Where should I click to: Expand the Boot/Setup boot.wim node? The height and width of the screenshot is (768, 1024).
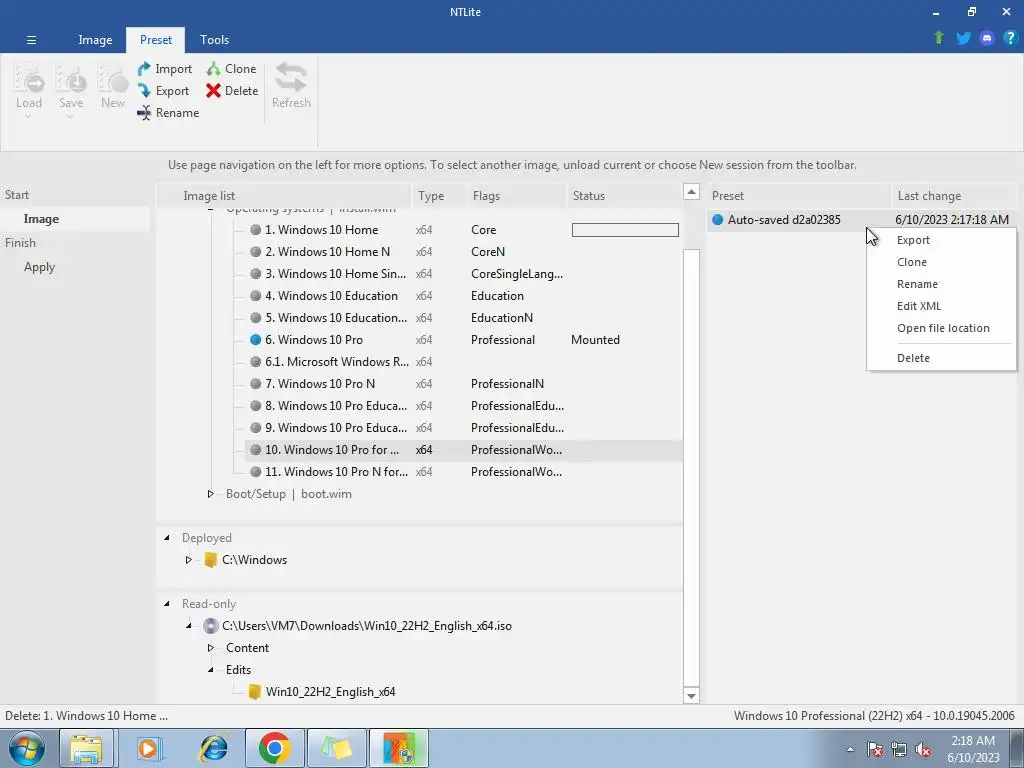[210, 494]
